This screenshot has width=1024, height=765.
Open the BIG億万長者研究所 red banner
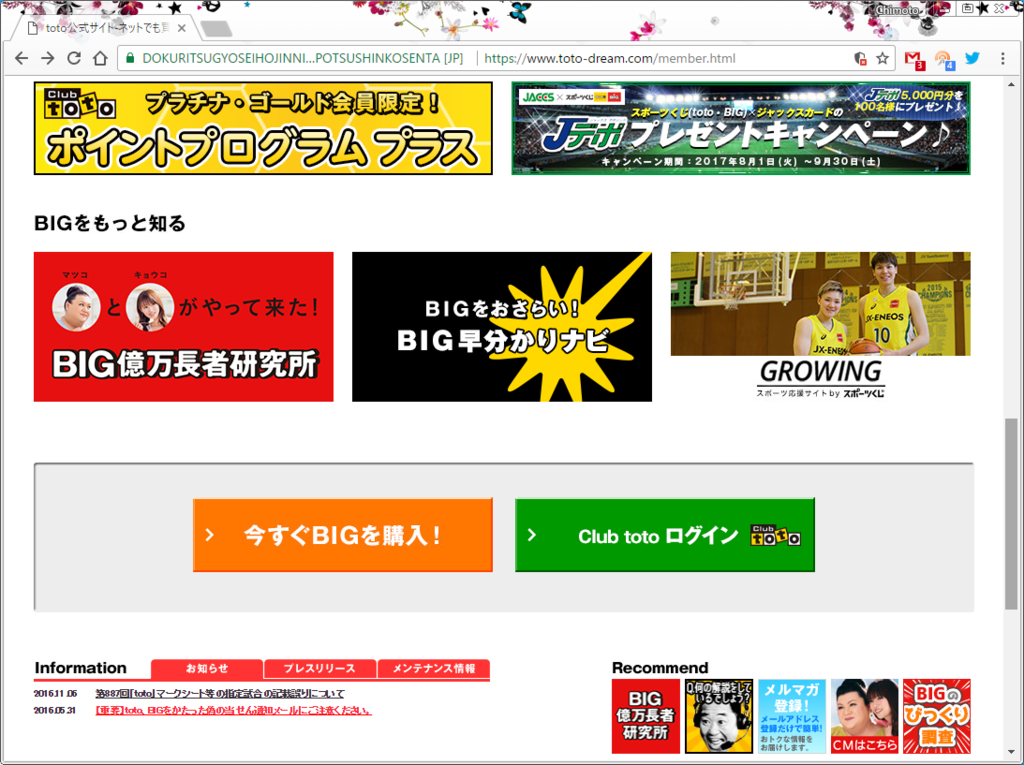[x=184, y=327]
